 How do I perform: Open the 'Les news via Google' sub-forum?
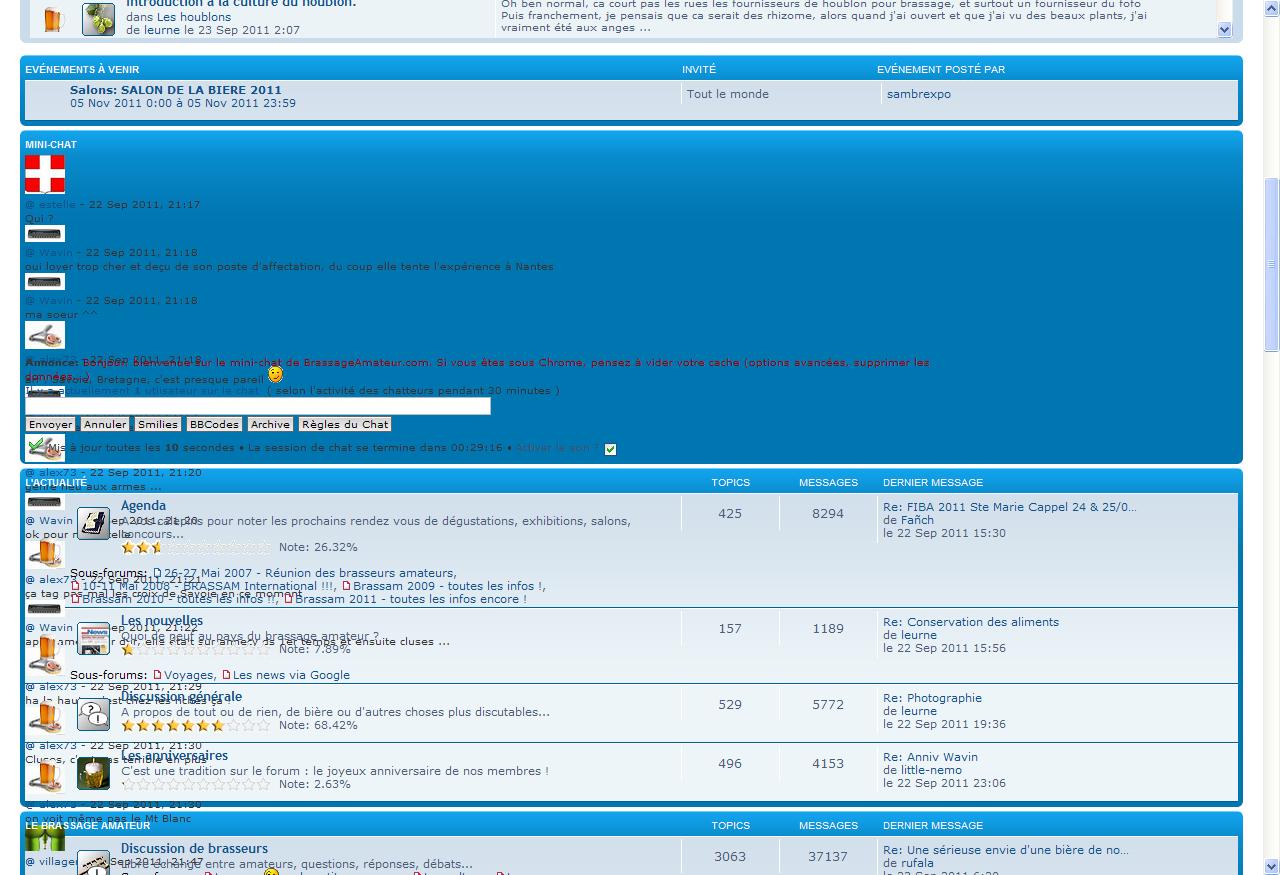tap(291, 675)
